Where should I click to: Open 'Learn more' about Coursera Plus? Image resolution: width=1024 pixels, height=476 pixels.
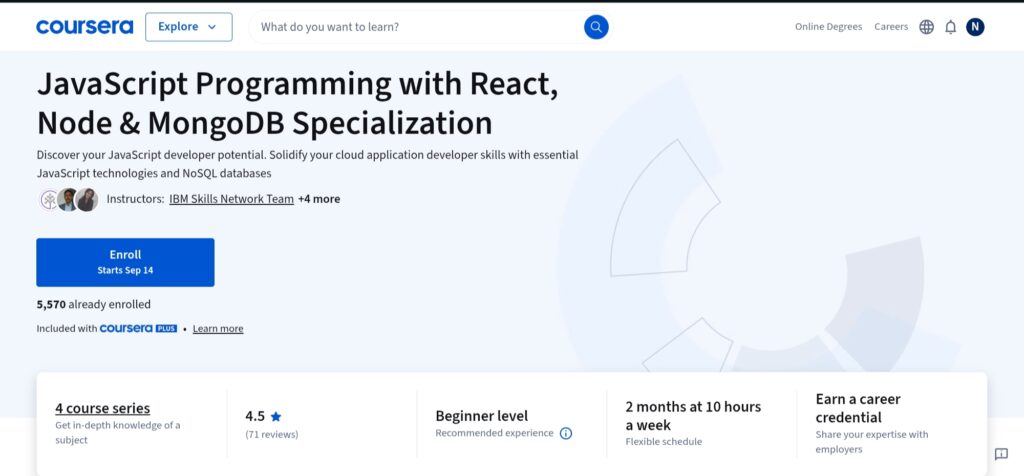pyautogui.click(x=218, y=328)
